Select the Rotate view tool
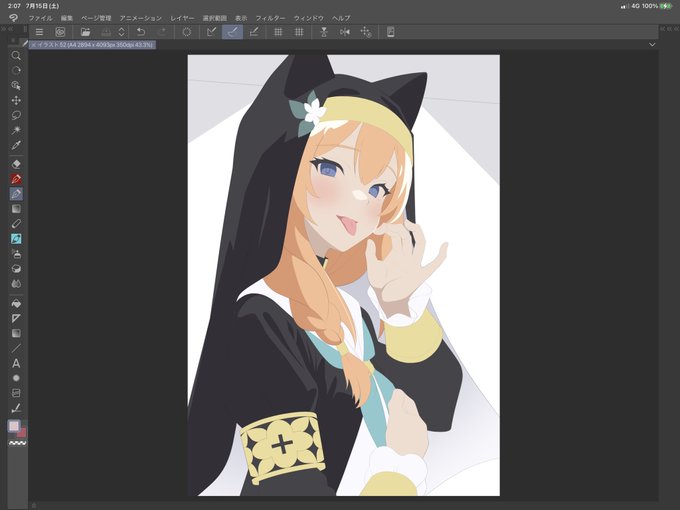The image size is (680, 510). click(x=16, y=70)
